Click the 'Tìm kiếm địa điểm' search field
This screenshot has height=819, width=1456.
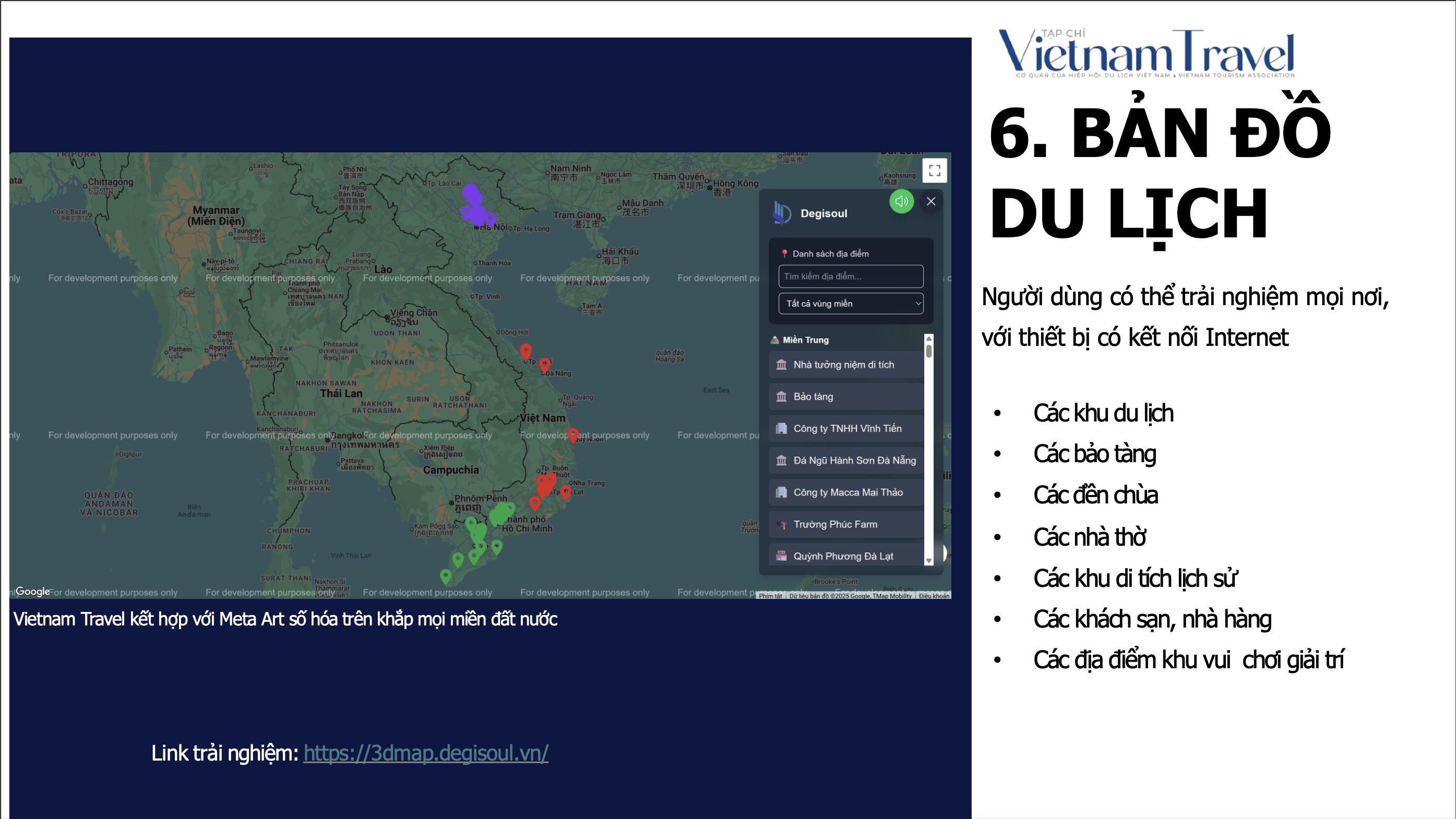coord(851,276)
